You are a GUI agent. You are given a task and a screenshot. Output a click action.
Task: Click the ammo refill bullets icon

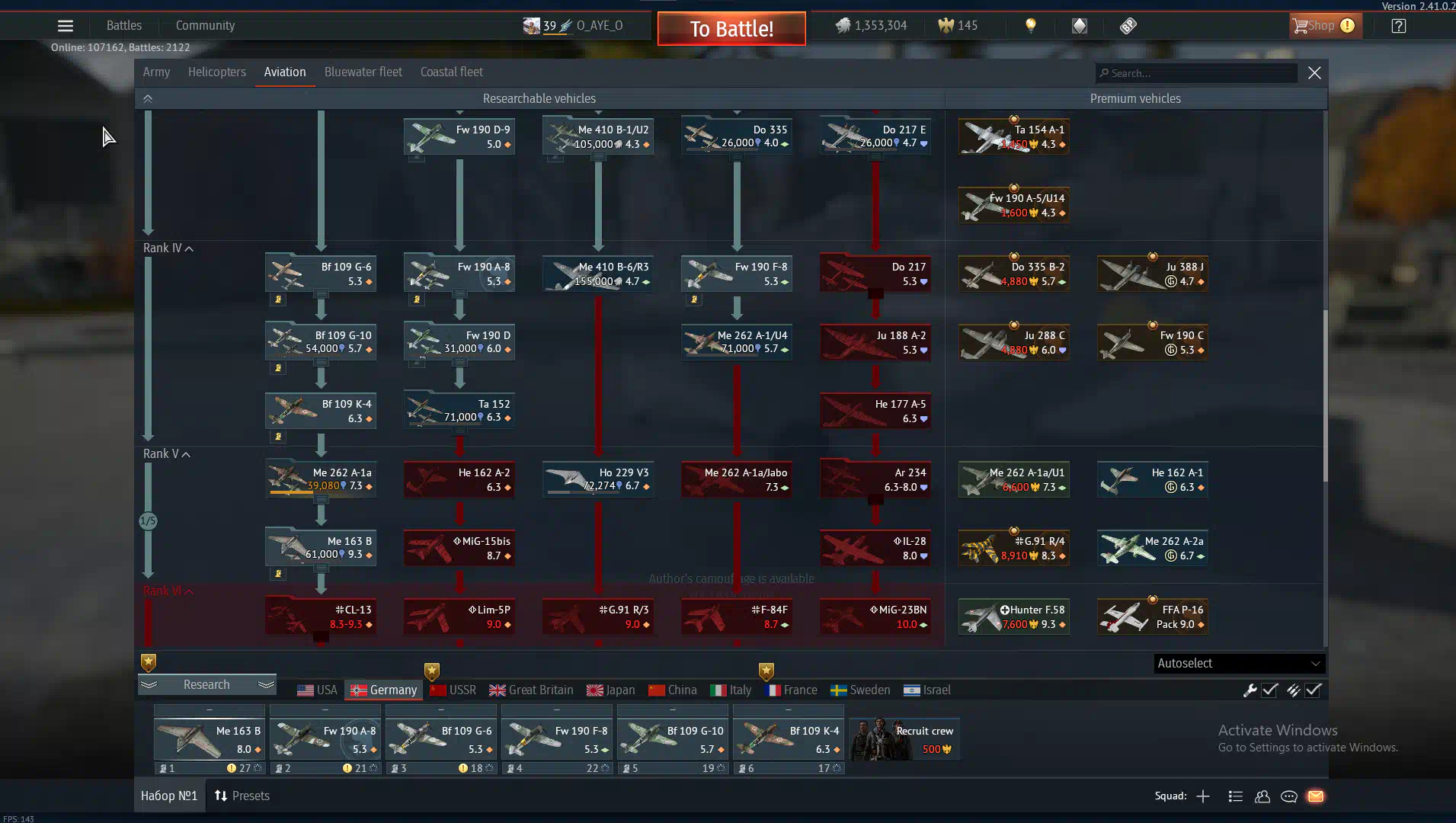pyautogui.click(x=1294, y=690)
